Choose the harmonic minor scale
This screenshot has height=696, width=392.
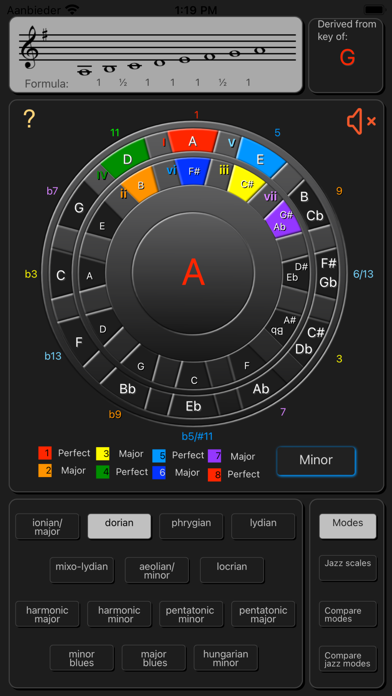(119, 614)
